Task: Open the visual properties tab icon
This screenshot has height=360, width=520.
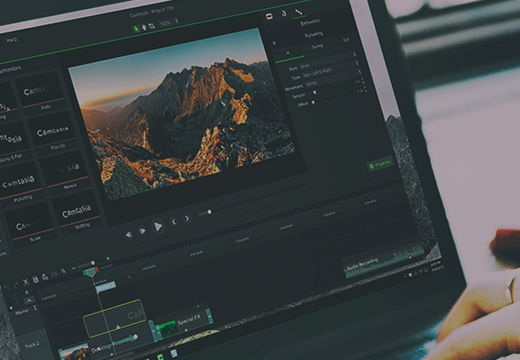Action: (x=269, y=16)
